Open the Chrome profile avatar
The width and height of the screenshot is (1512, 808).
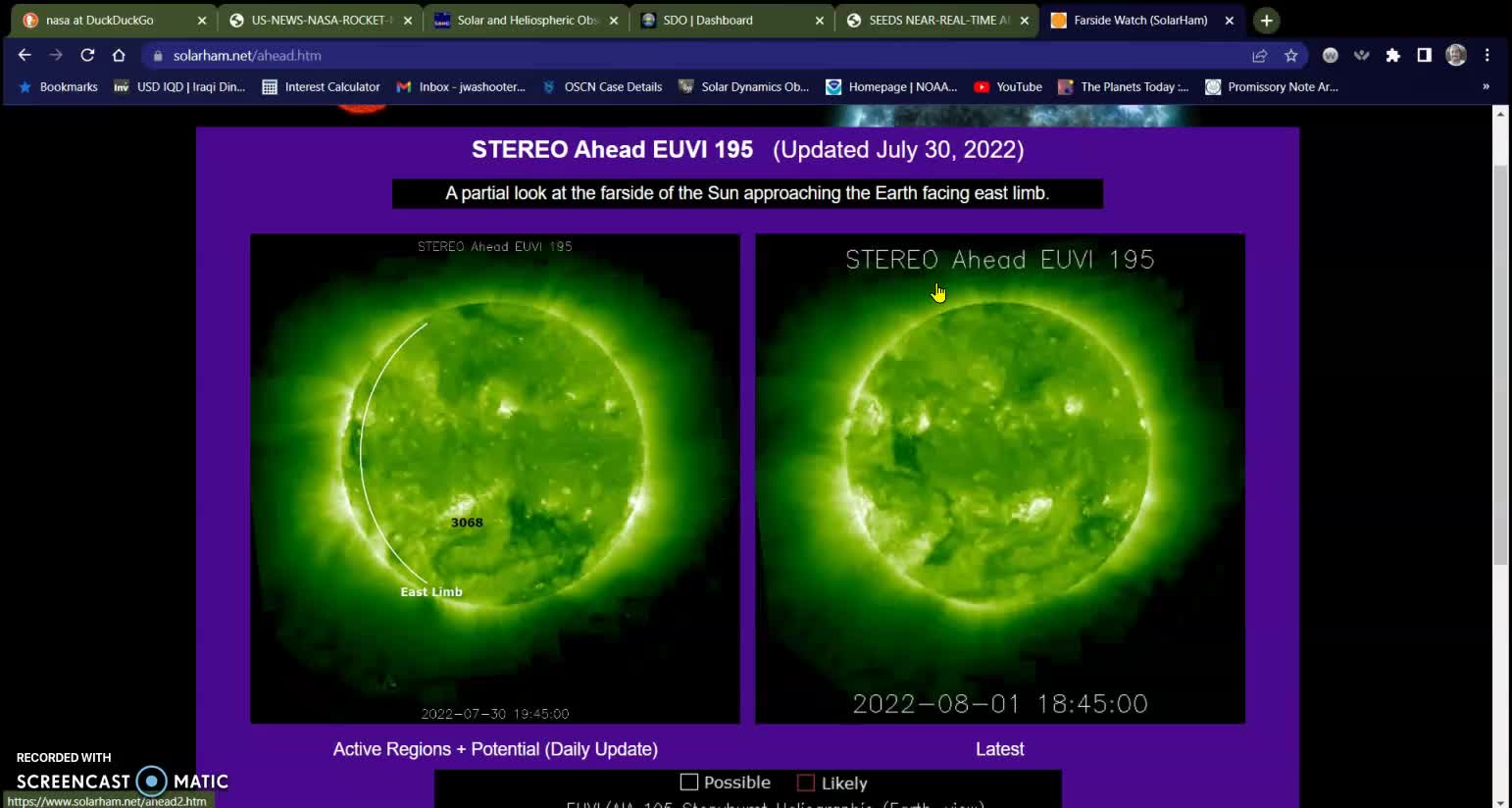tap(1456, 56)
